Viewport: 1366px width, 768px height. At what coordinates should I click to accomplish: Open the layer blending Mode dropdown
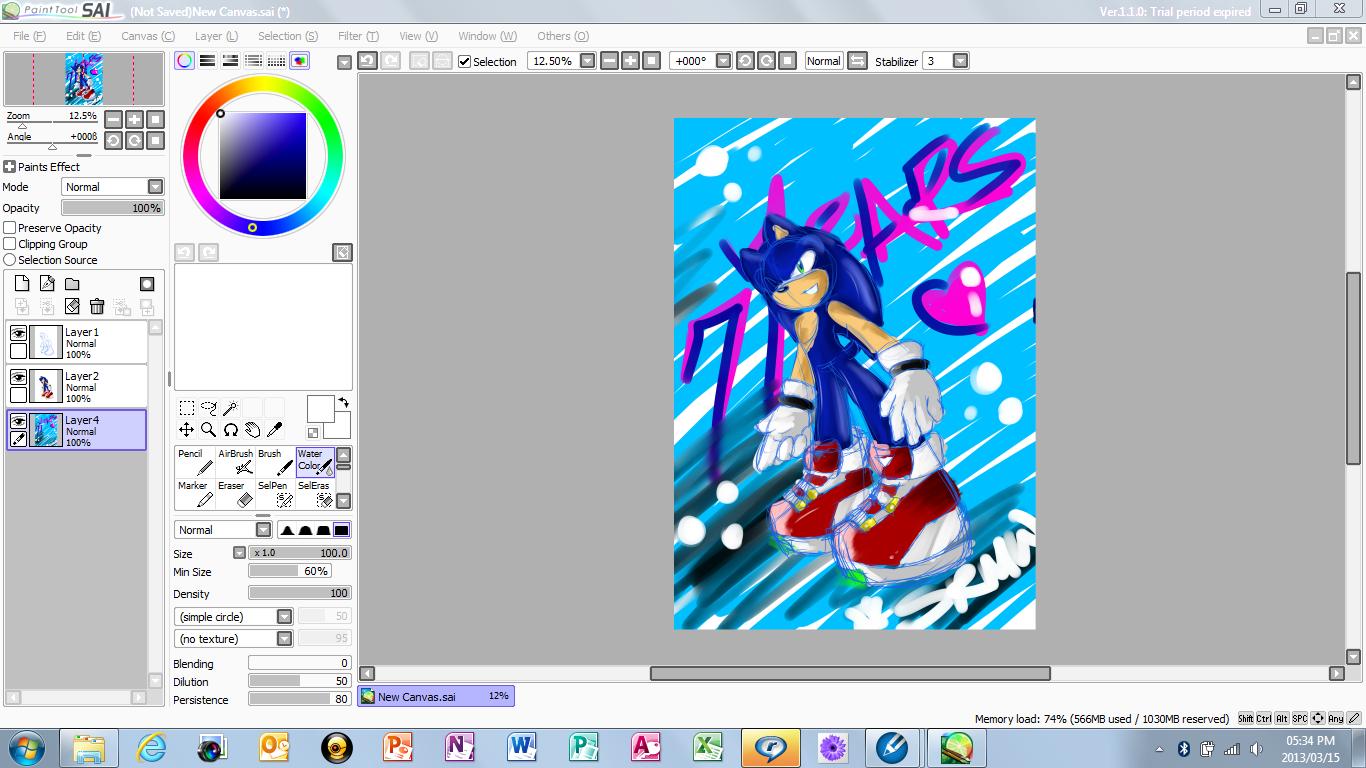coord(113,187)
